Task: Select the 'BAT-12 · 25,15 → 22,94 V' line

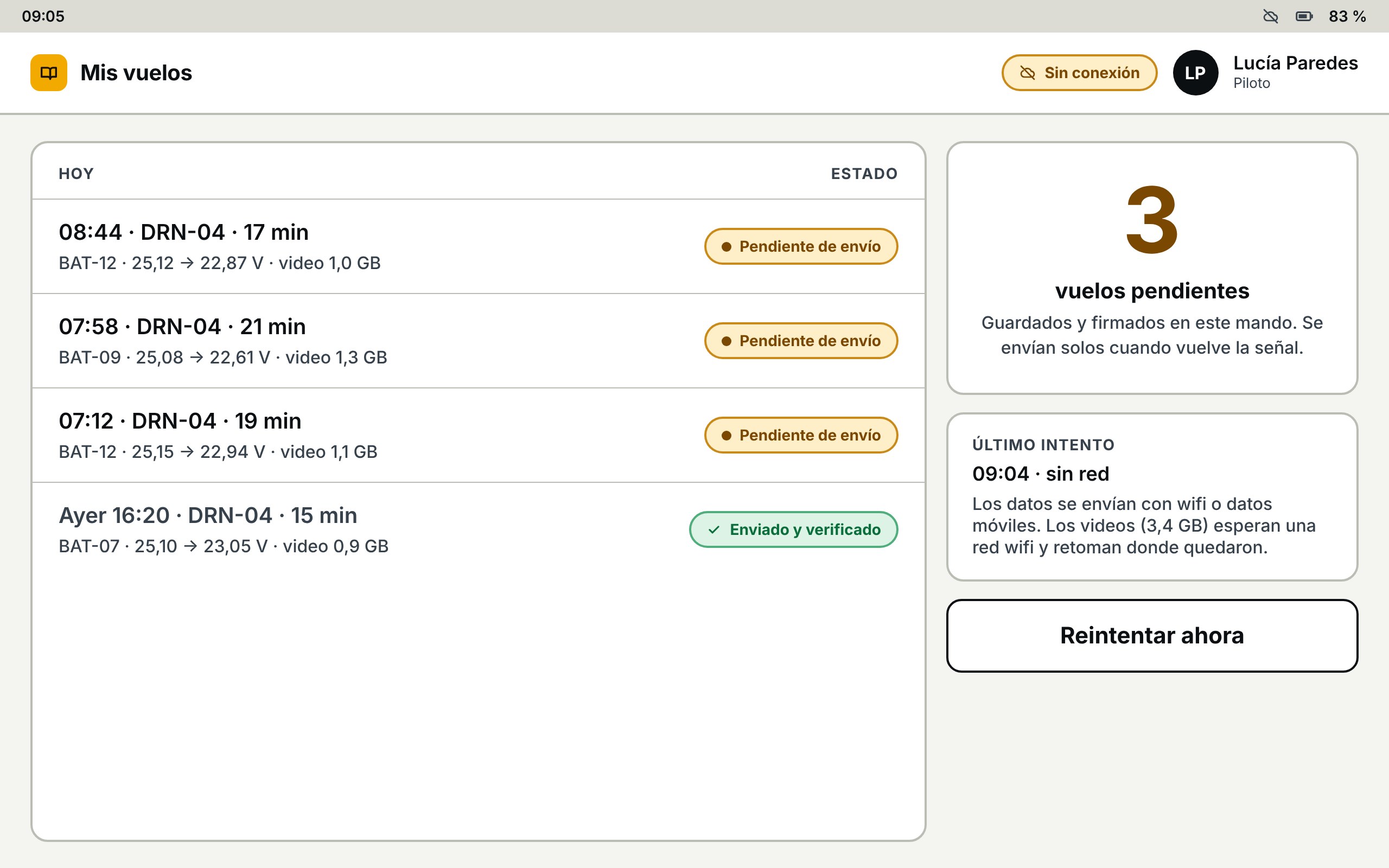Action: pos(218,452)
